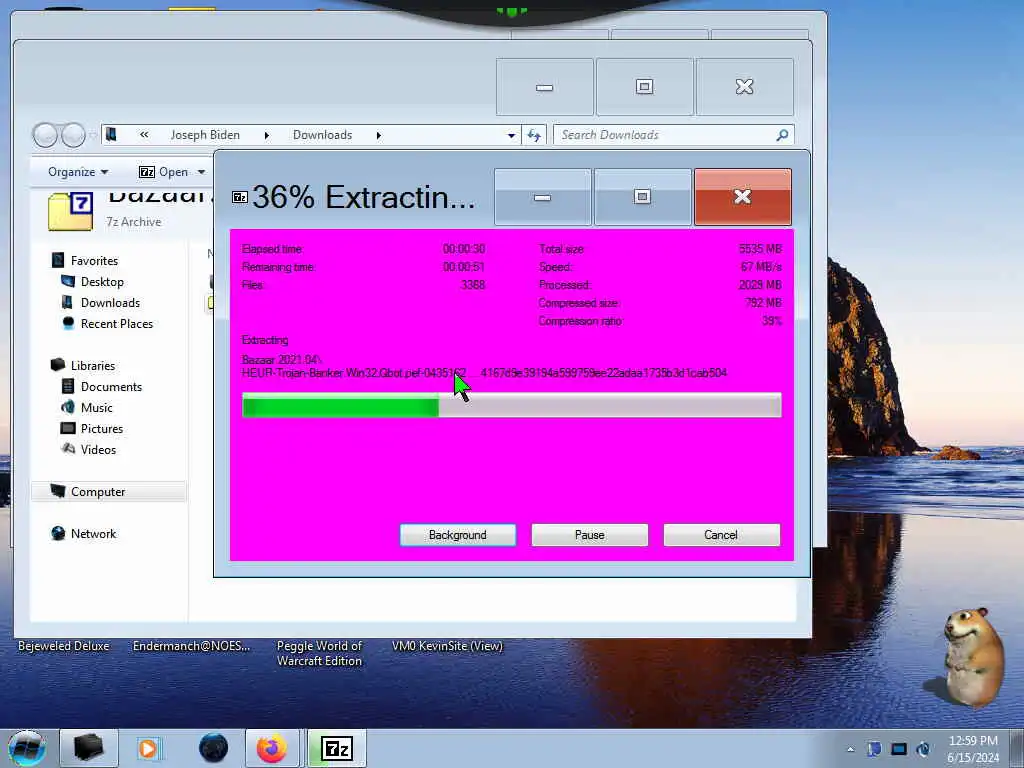1024x768 pixels.
Task: Open the Documents library
Action: pyautogui.click(x=111, y=387)
